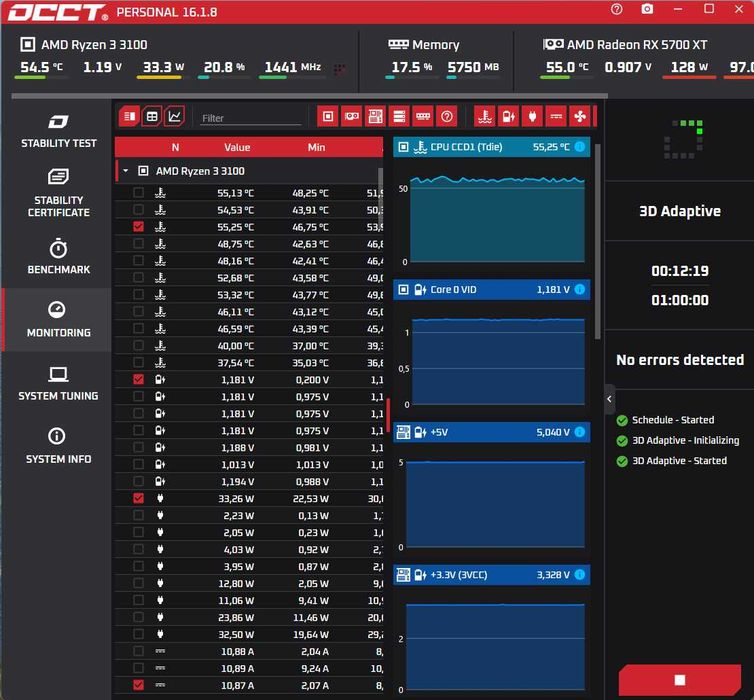754x700 pixels.
Task: Click the 3D Adaptive test name
Action: point(679,211)
